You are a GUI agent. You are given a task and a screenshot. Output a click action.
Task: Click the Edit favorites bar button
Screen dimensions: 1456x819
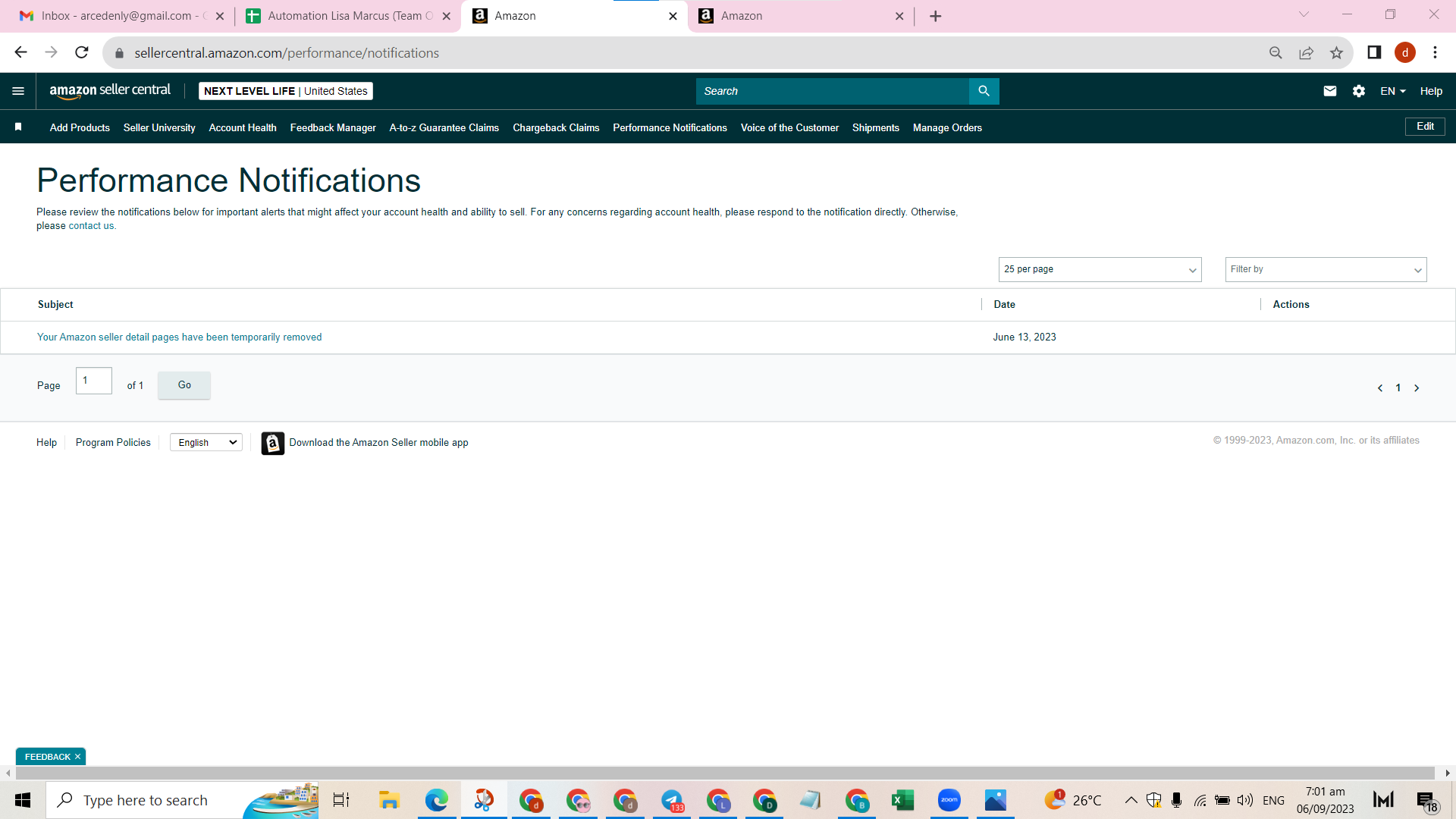click(1425, 127)
